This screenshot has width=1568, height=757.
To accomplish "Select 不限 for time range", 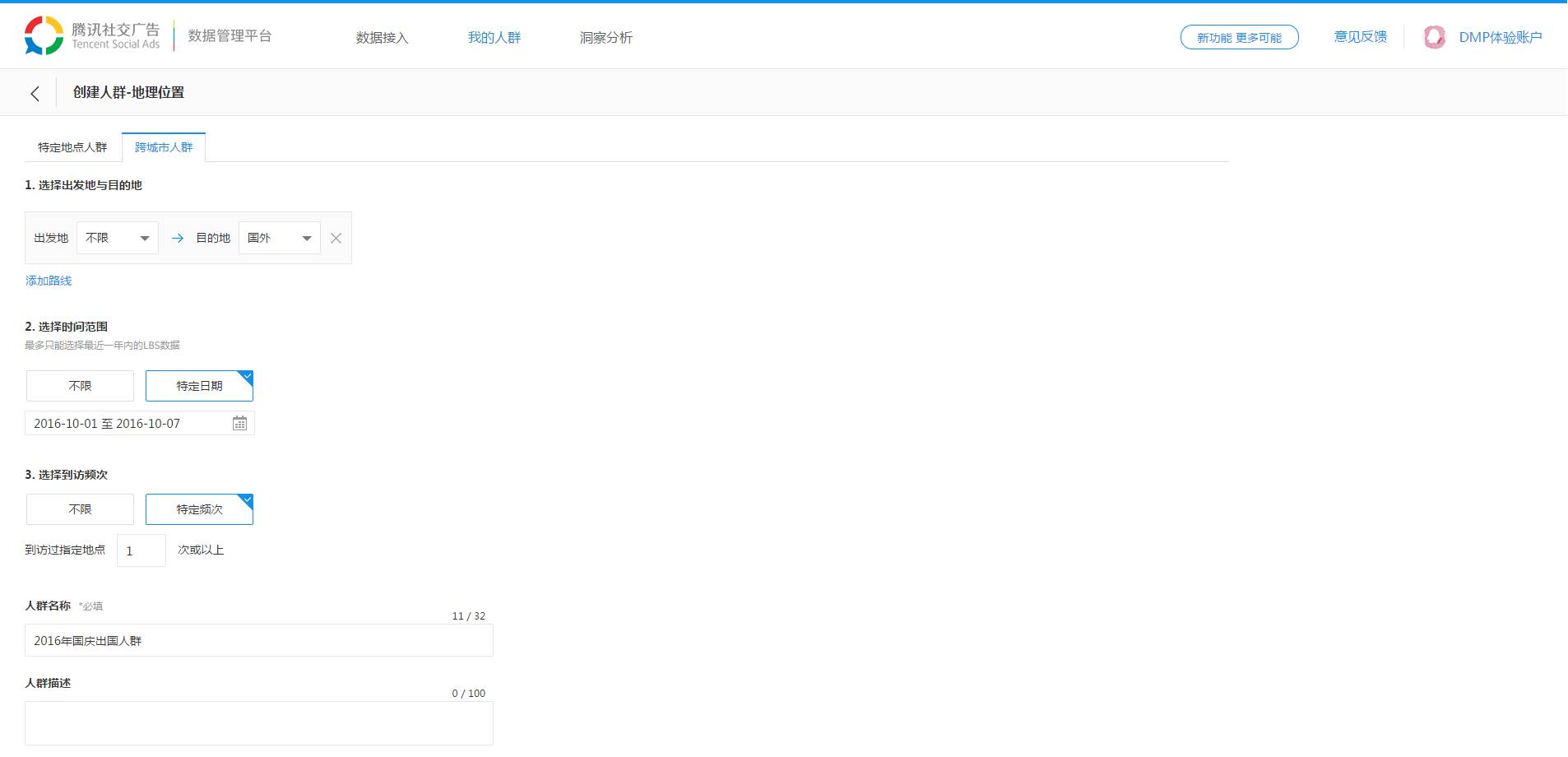I will pyautogui.click(x=80, y=386).
